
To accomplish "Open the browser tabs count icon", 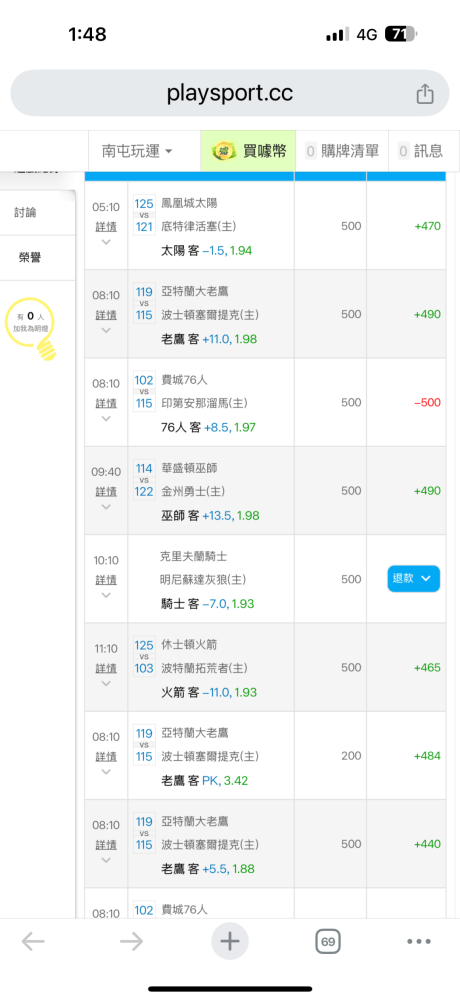I will (x=329, y=941).
